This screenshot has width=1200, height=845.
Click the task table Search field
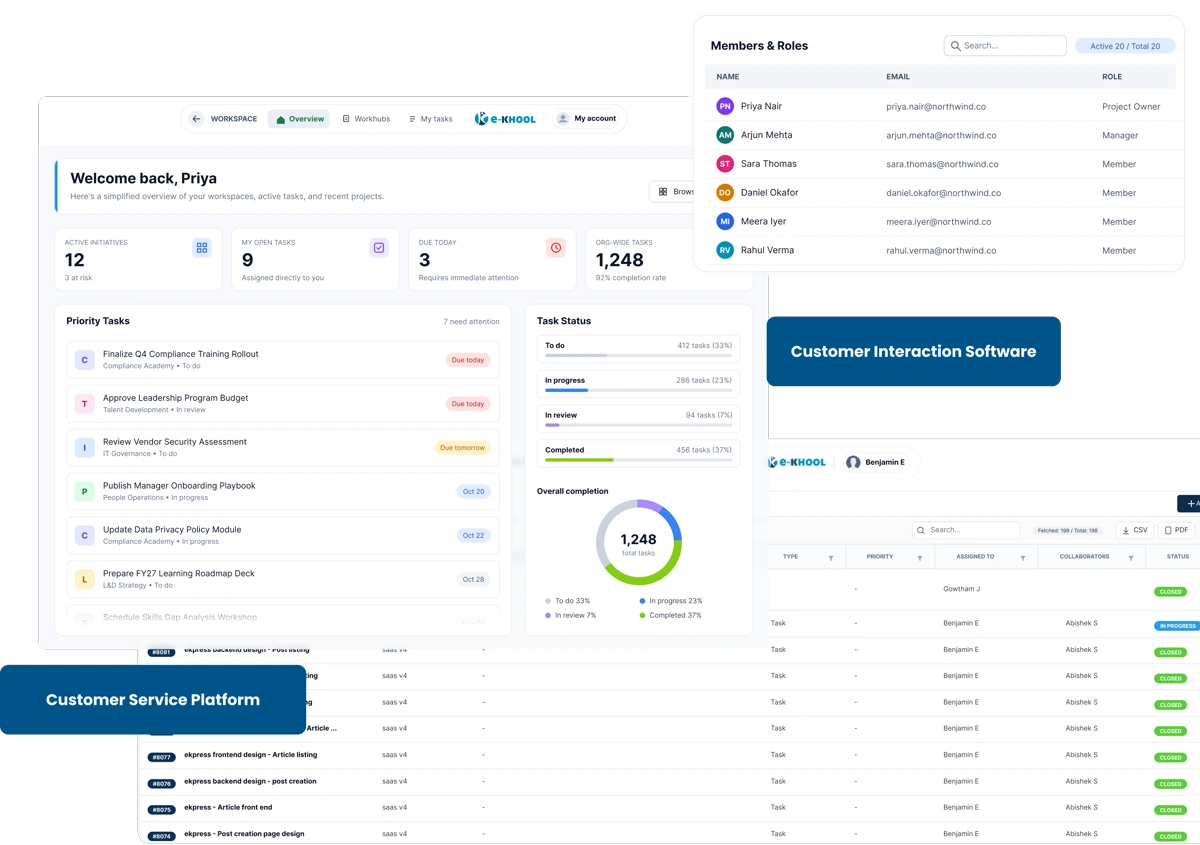tap(966, 530)
